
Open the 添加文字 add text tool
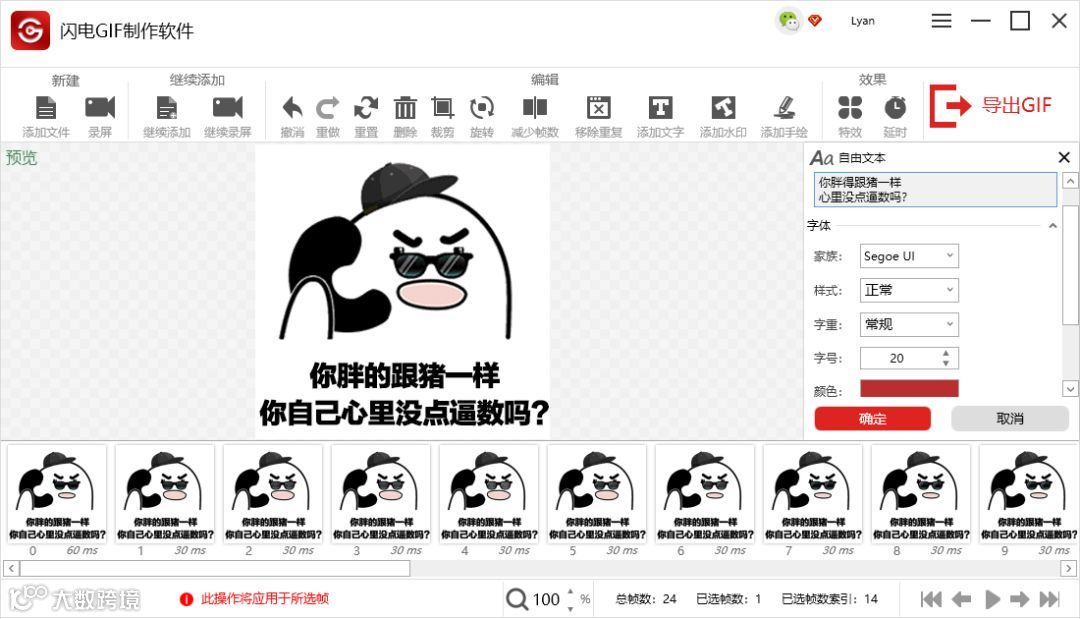[661, 108]
